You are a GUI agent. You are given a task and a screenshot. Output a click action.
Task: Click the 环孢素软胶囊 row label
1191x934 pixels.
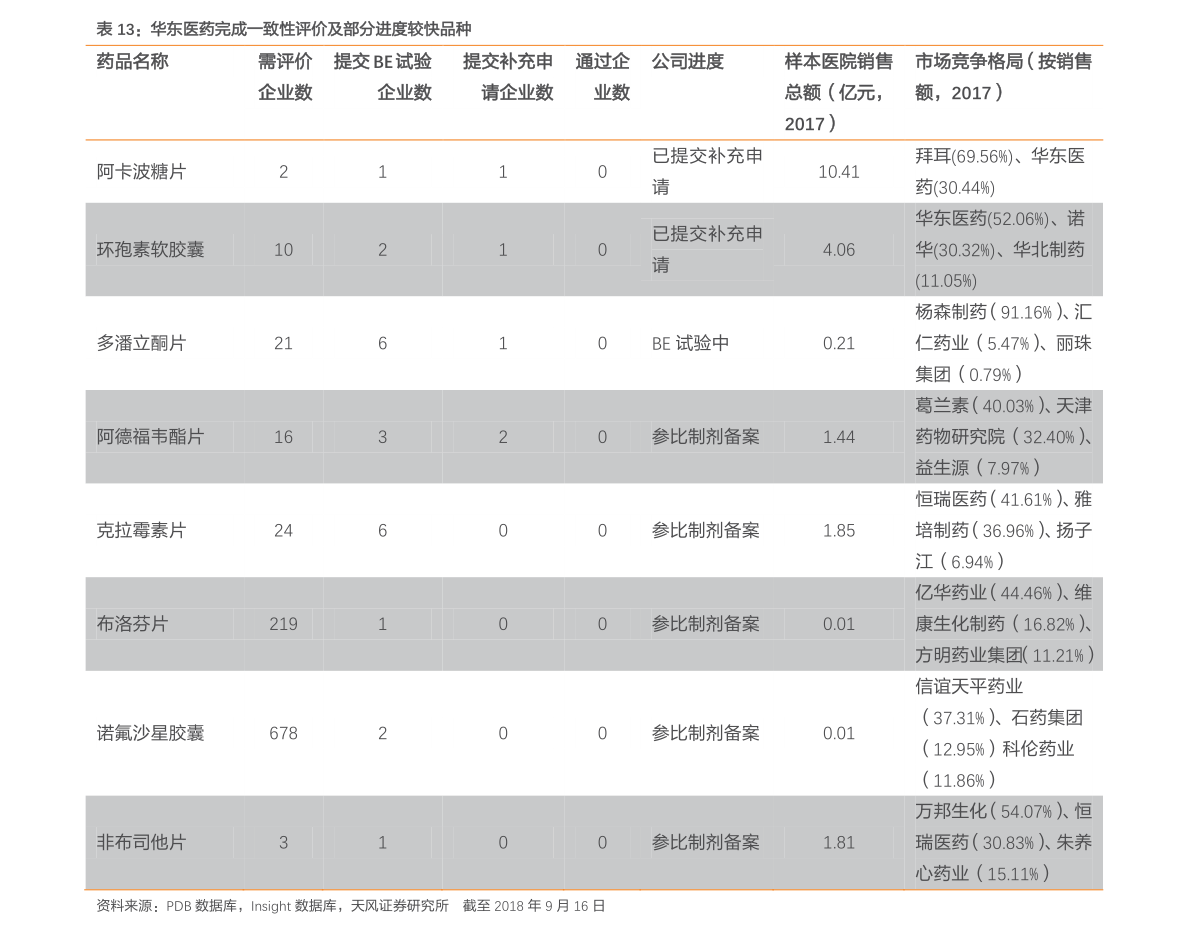click(150, 250)
